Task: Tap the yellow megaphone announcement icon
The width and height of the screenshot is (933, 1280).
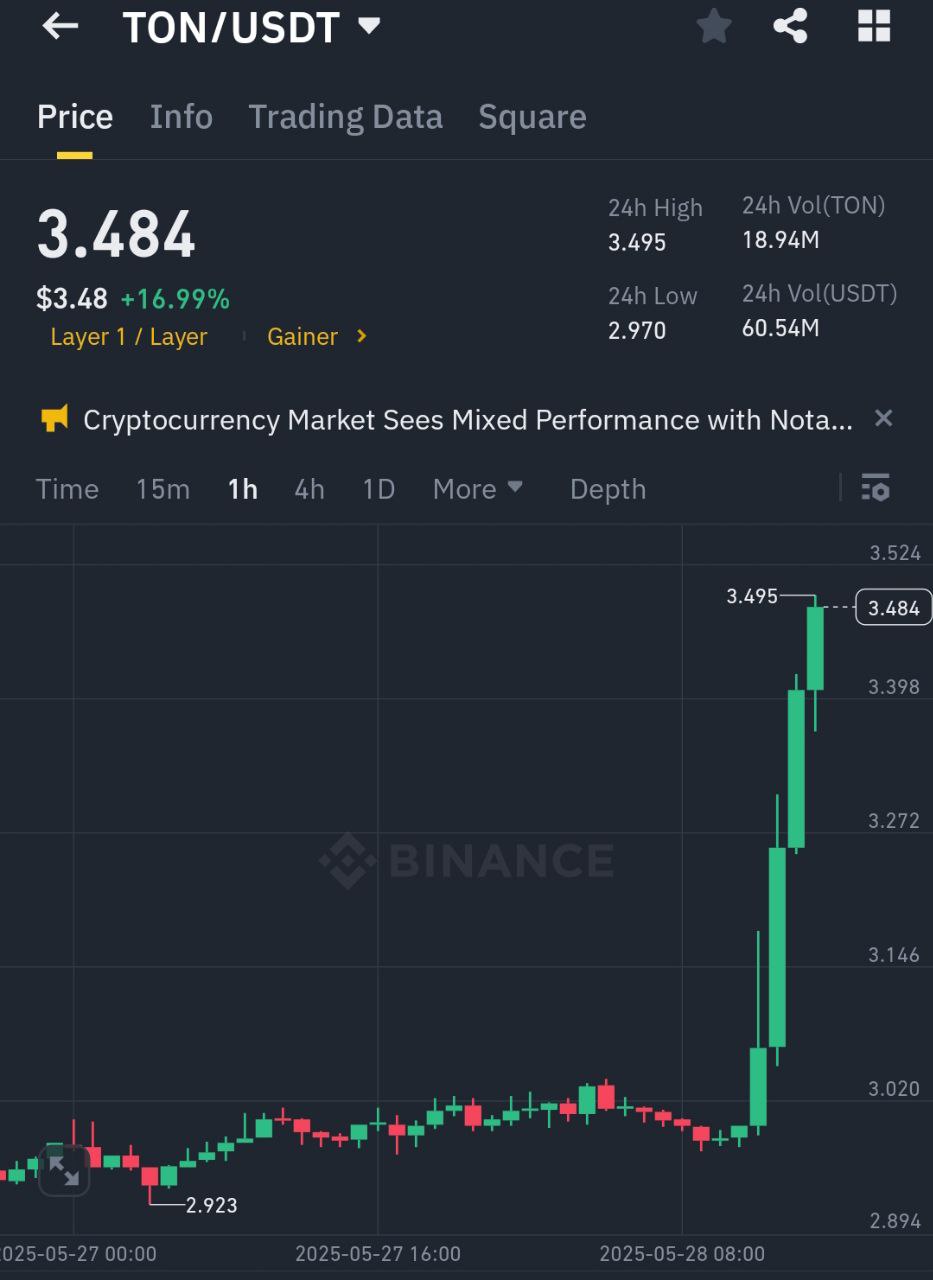Action: pos(54,419)
